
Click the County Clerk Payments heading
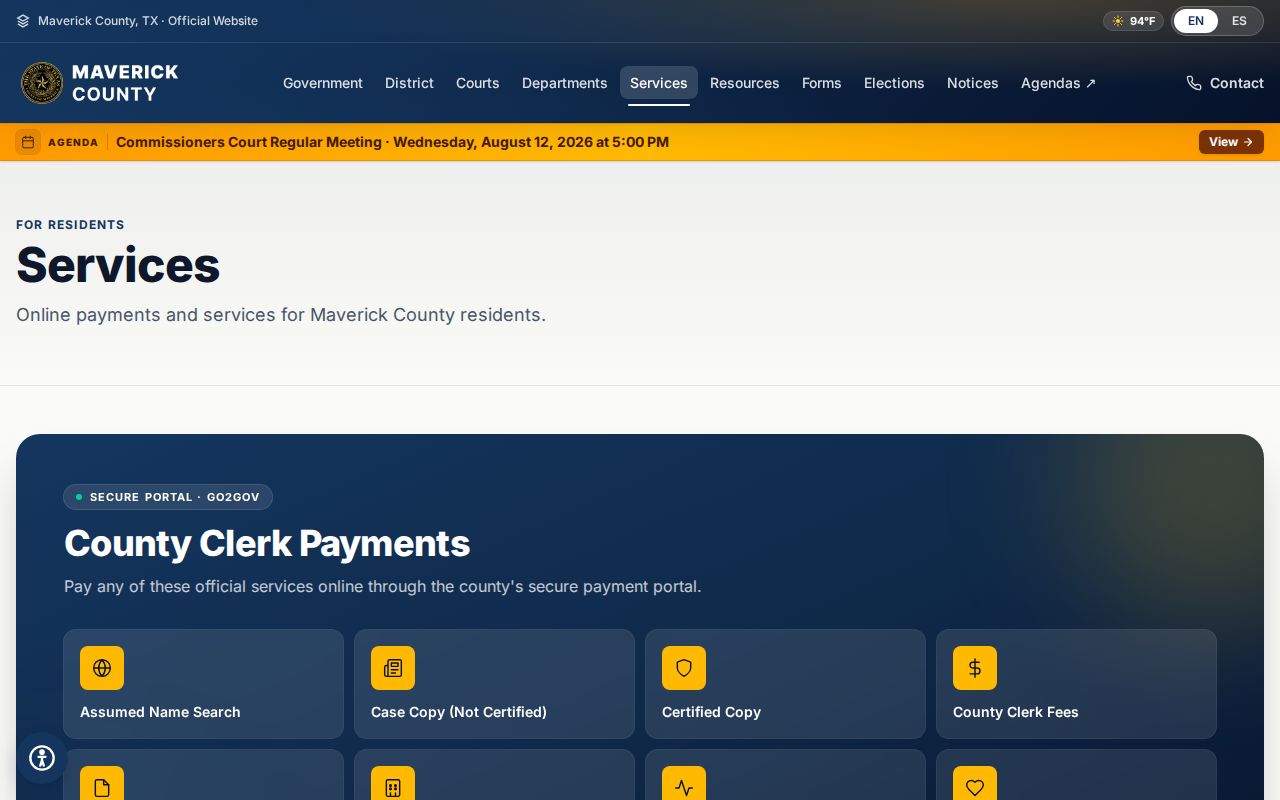click(x=267, y=544)
